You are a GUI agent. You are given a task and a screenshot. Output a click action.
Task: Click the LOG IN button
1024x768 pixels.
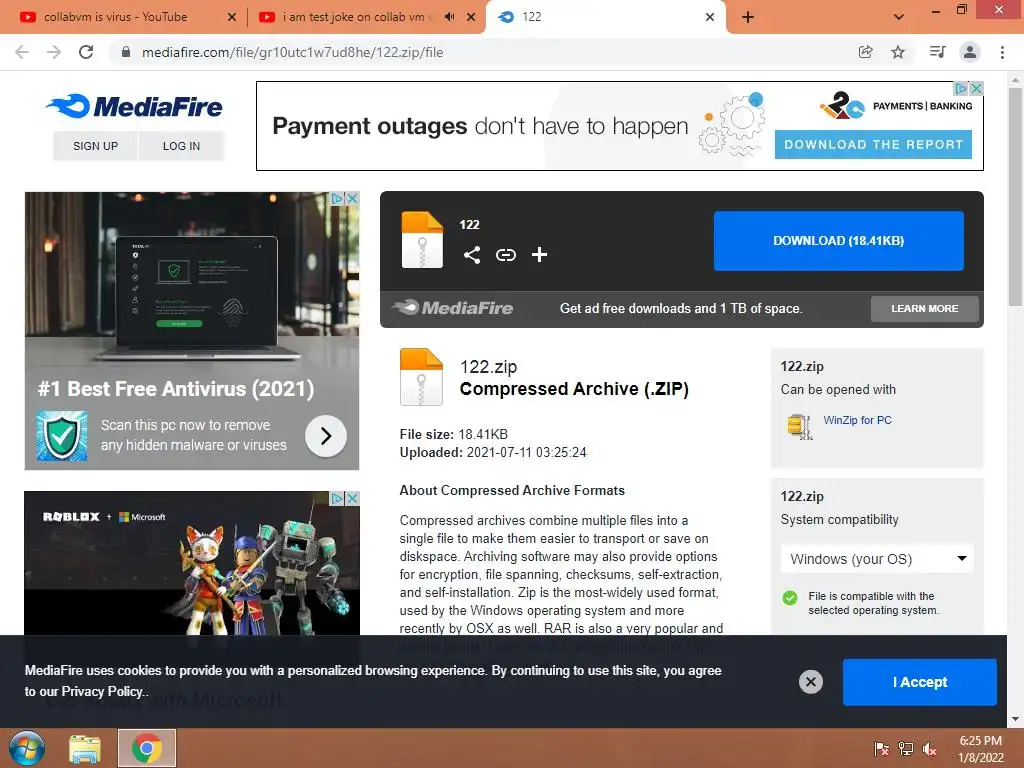click(x=181, y=146)
